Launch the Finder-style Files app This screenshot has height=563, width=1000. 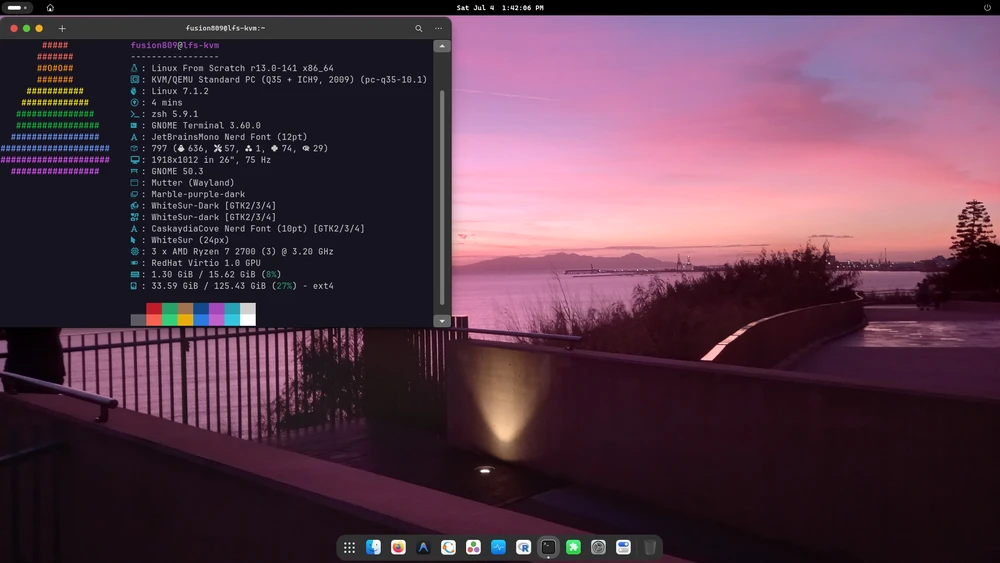[374, 547]
